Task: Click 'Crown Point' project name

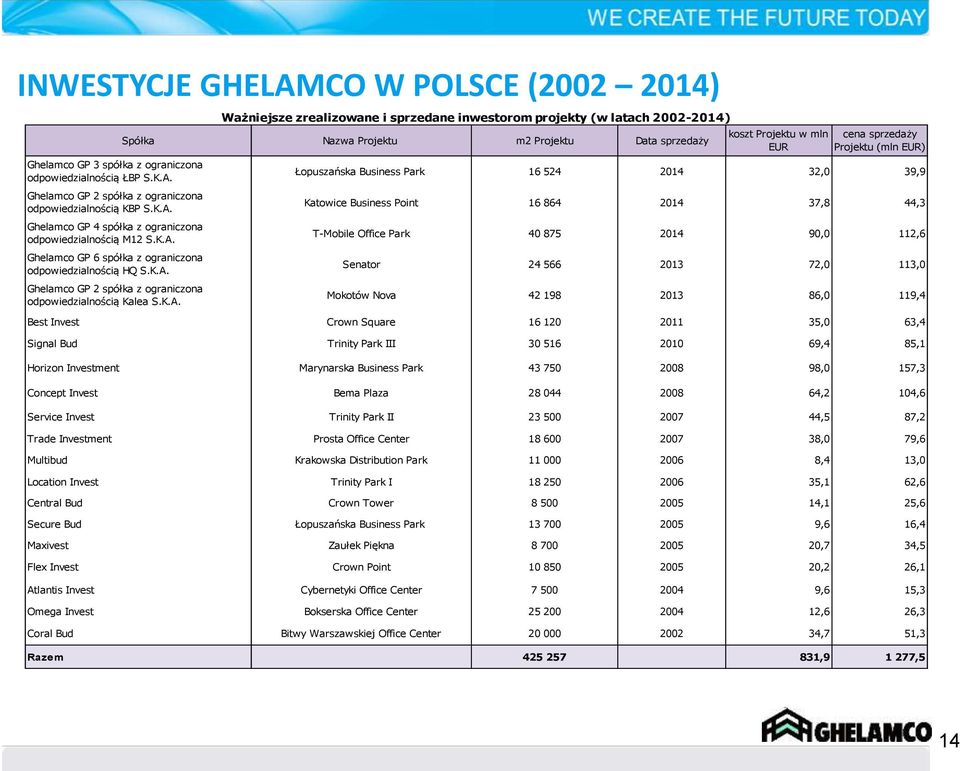Action: pos(361,567)
